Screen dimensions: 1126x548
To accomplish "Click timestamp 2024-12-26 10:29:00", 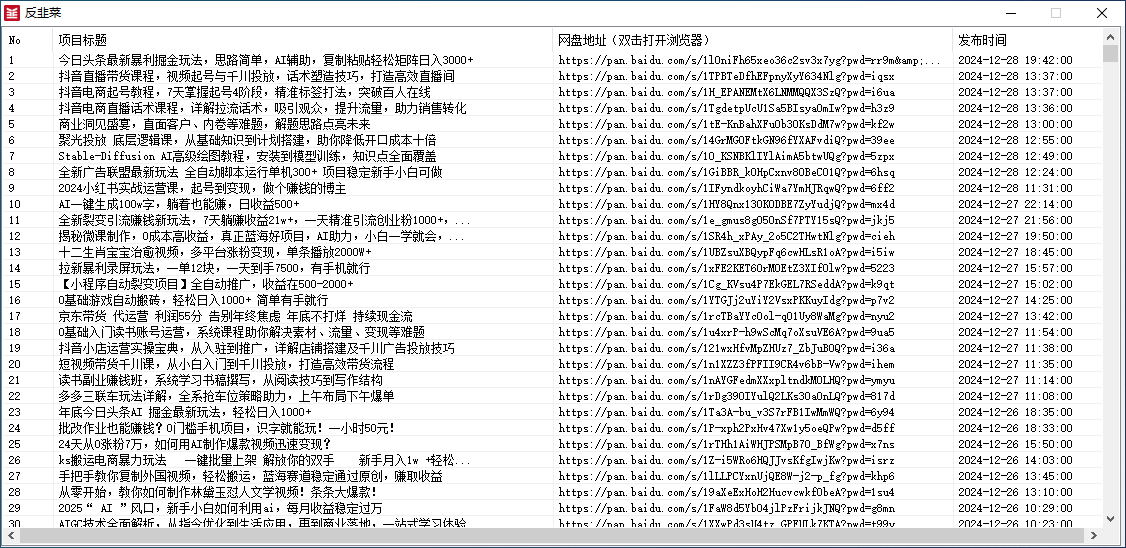I will pos(1015,508).
